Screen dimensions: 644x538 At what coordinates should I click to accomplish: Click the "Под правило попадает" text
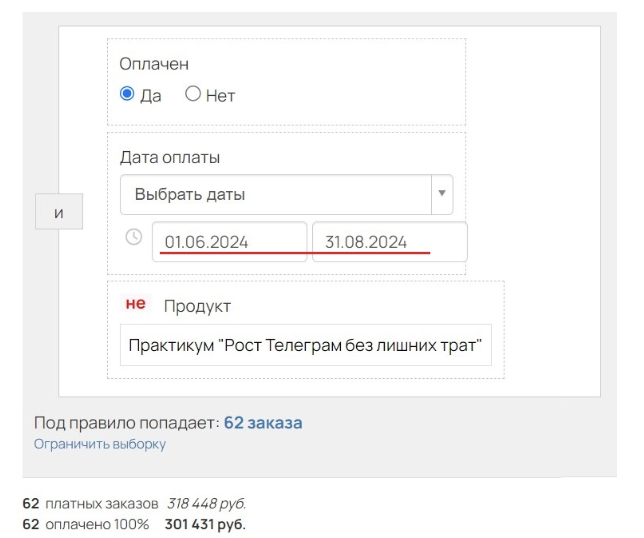[x=126, y=423]
